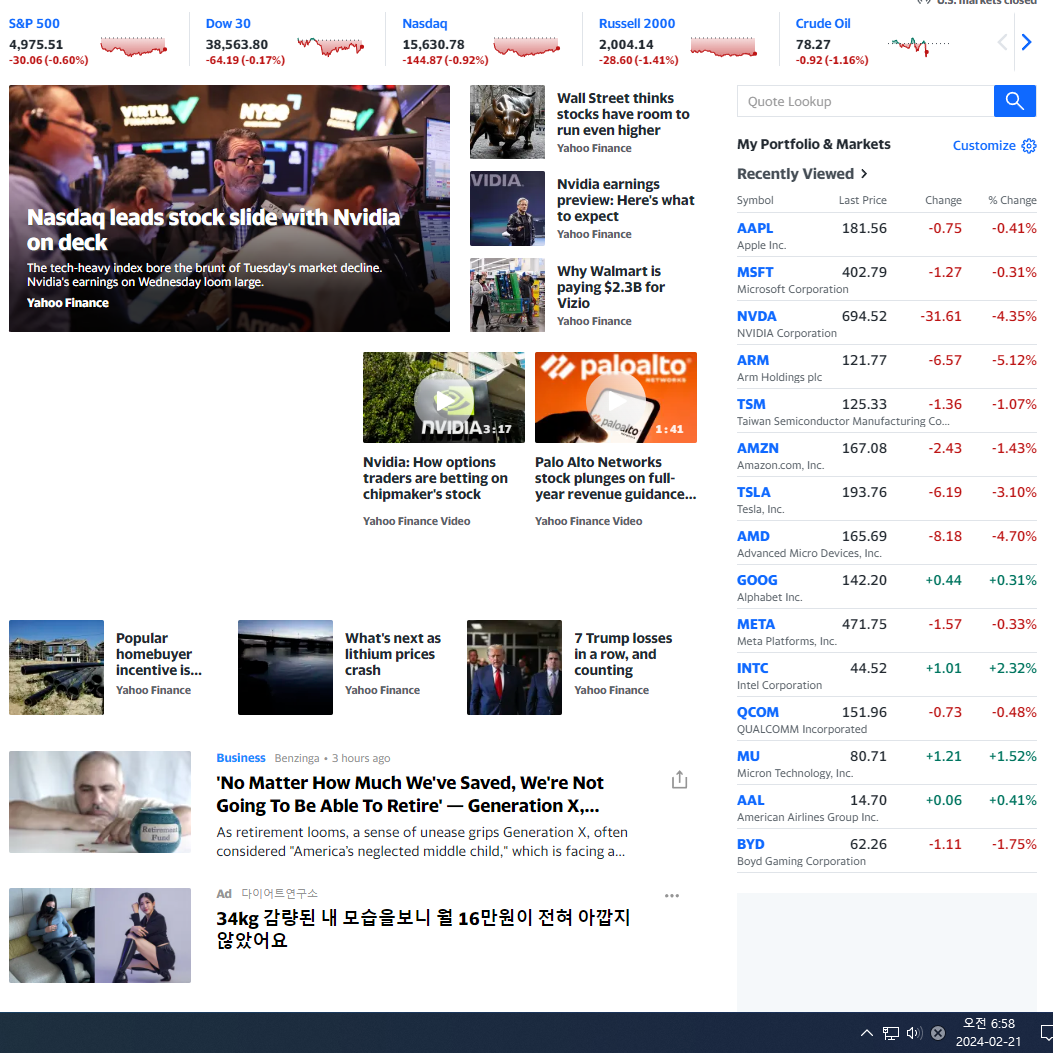The height and width of the screenshot is (1053, 1053).
Task: Open the AMD ticker symbol
Action: coord(753,536)
